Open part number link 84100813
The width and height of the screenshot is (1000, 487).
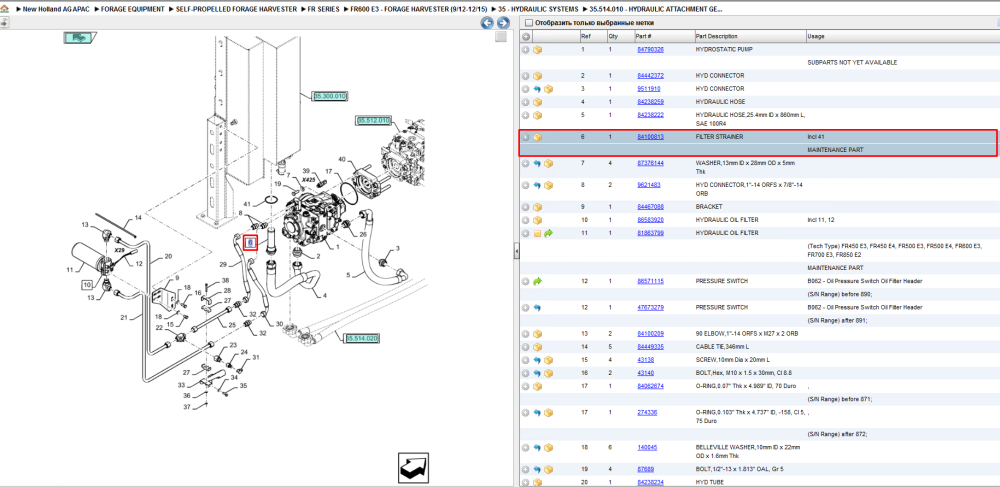651,137
